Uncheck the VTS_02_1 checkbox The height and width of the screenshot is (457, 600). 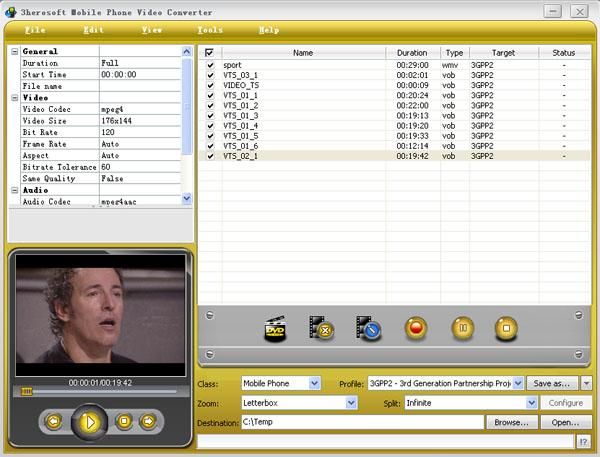coord(210,156)
